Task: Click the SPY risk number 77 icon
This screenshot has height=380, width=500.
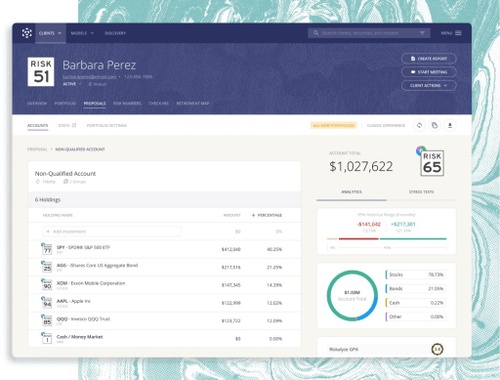Action: [47, 249]
